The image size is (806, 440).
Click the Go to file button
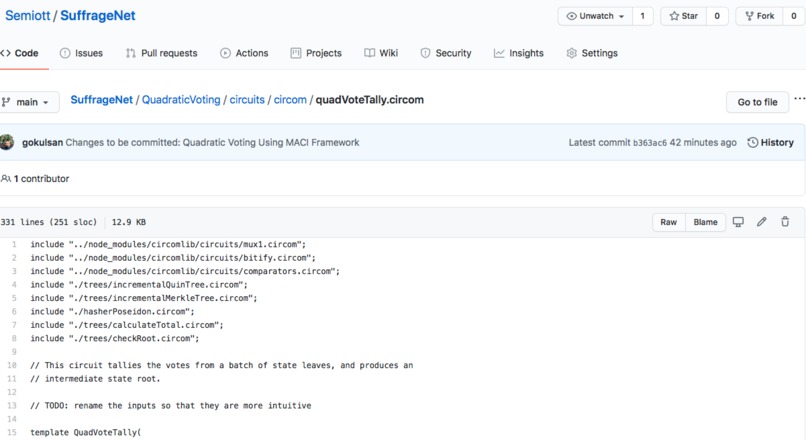point(757,102)
